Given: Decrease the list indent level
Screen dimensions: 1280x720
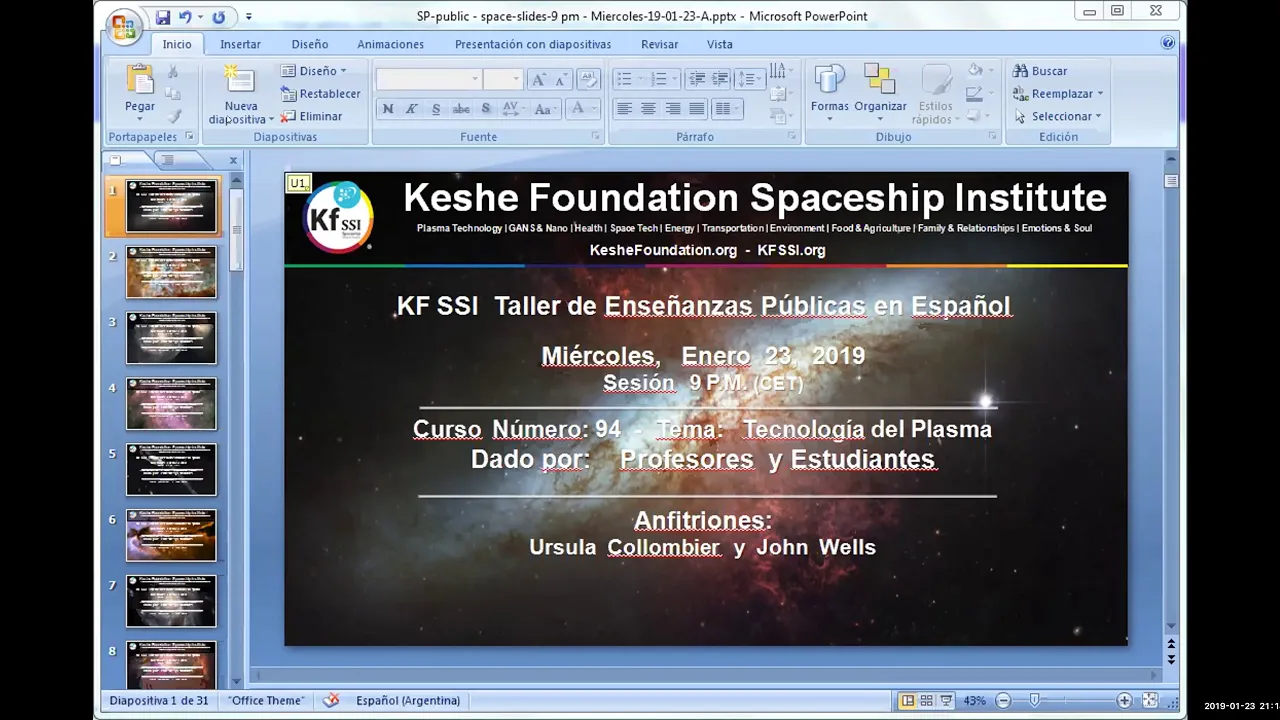Looking at the screenshot, I should click(696, 79).
